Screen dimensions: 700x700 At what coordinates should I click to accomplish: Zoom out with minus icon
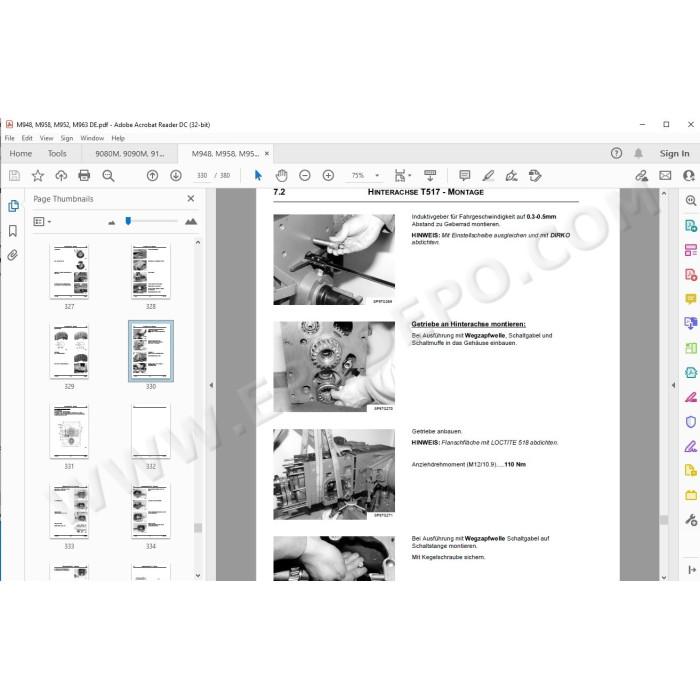pos(305,175)
